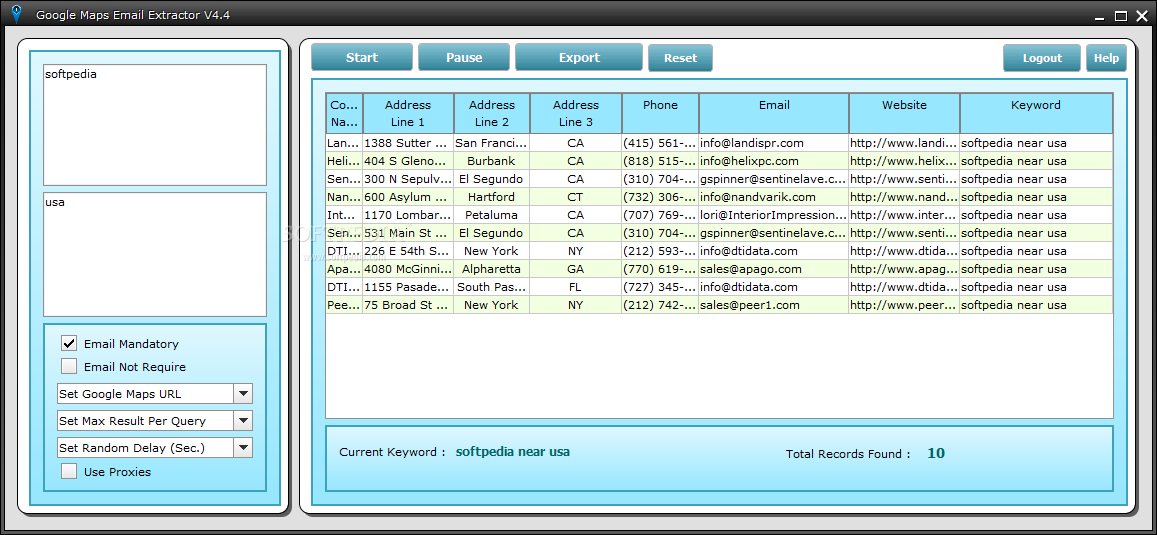The width and height of the screenshot is (1157, 535).
Task: Click the (732) 306 phone cell
Action: coord(660,197)
